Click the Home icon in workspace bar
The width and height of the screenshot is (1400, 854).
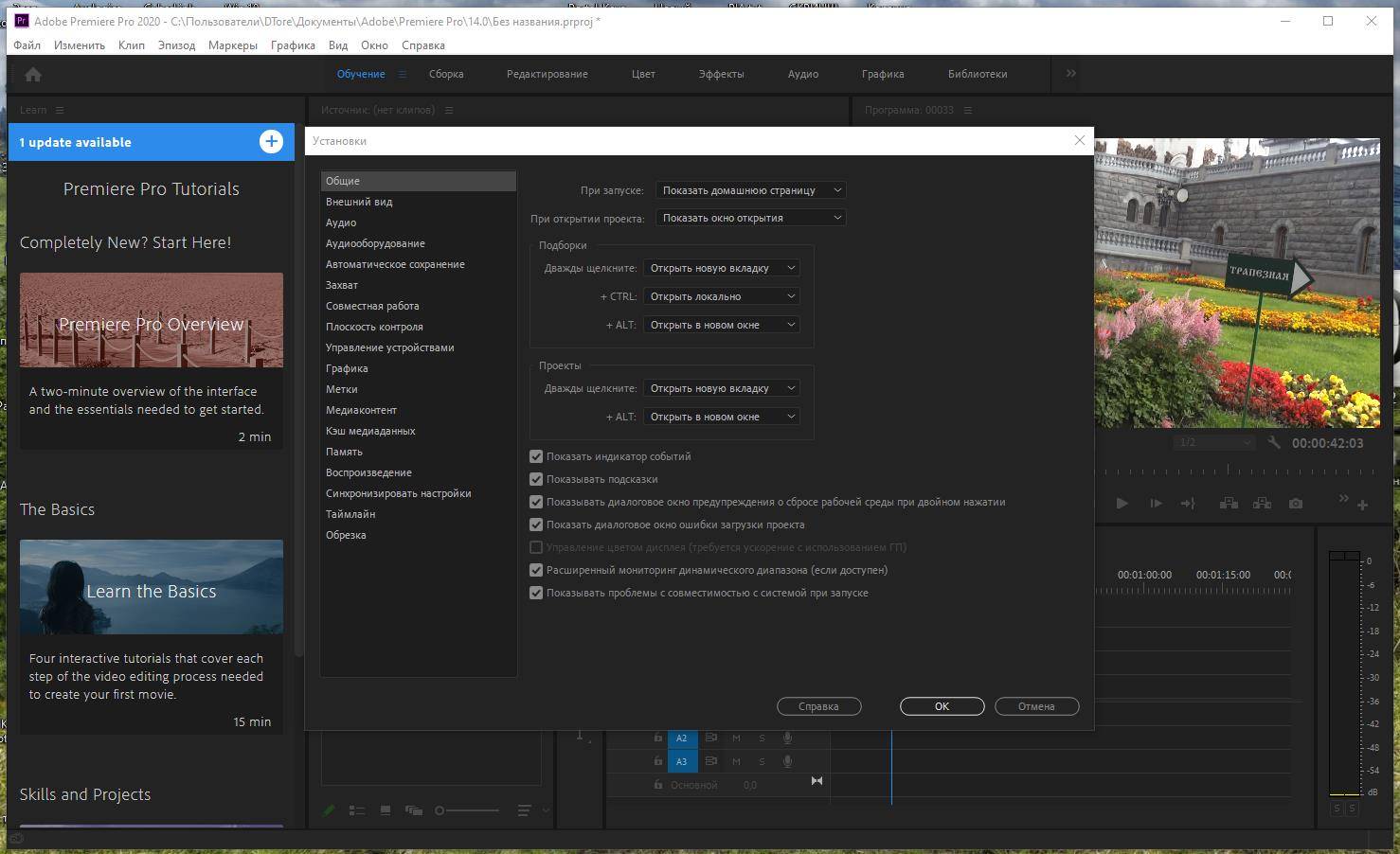coord(32,74)
